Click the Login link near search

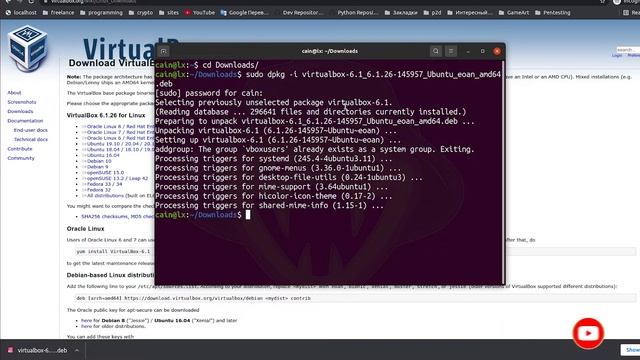tap(617, 56)
